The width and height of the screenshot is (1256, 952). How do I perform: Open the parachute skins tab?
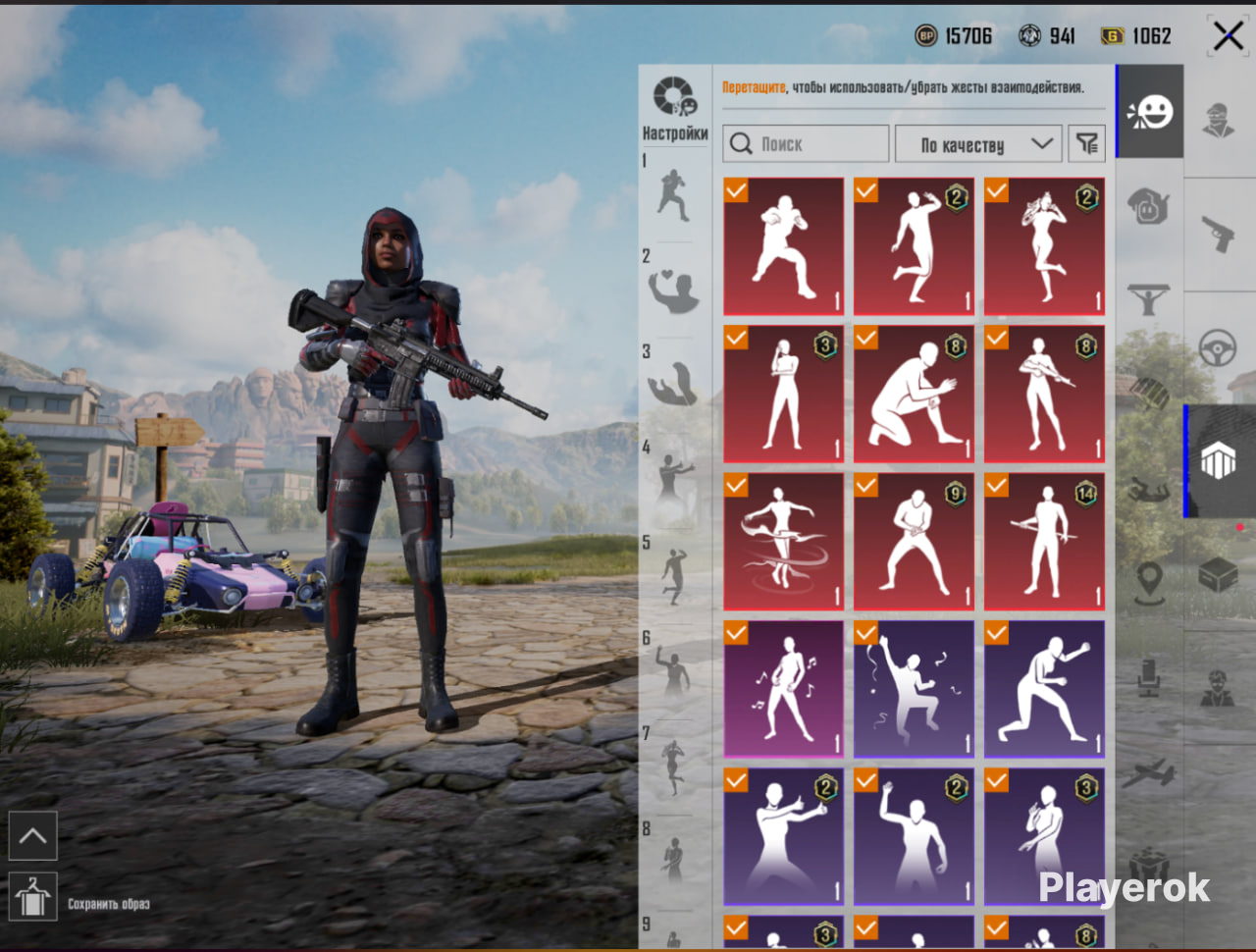[x=1149, y=393]
